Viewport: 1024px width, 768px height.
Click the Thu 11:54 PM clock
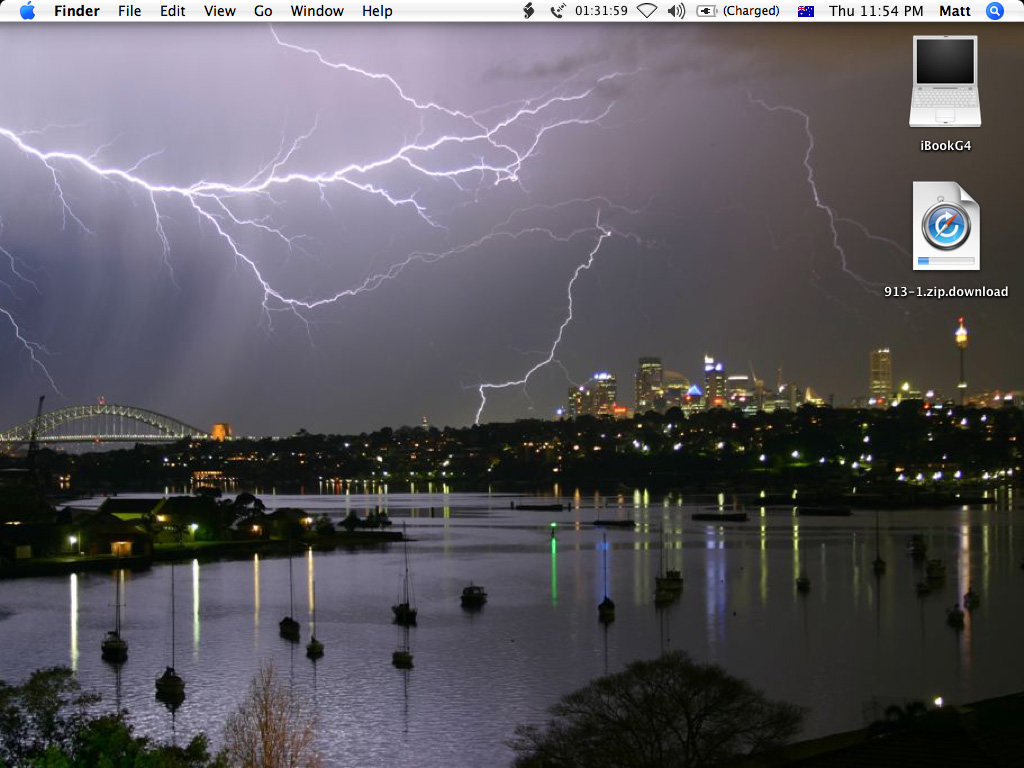(x=876, y=11)
